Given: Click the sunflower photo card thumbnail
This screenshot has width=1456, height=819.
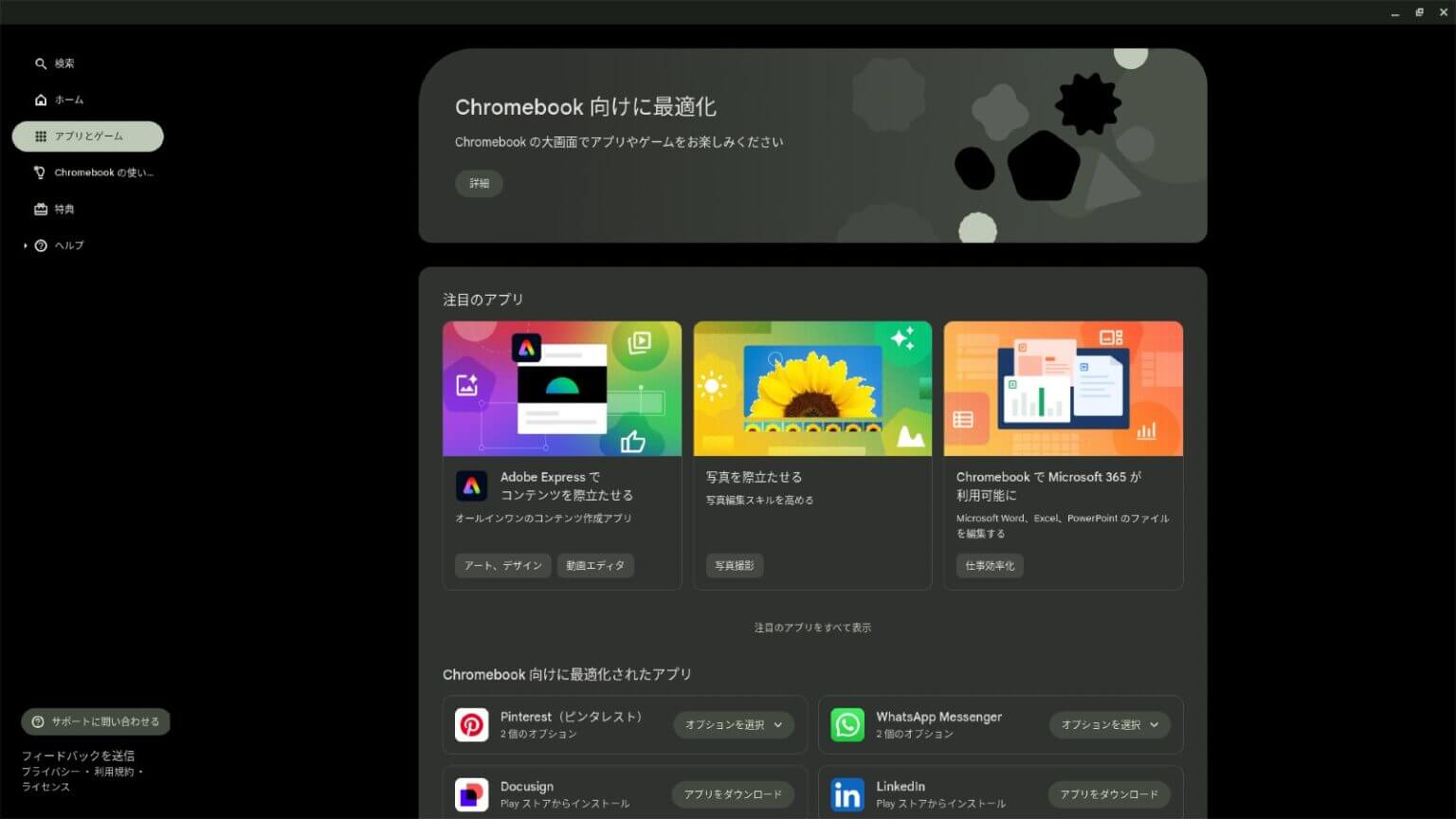Looking at the screenshot, I should (x=812, y=389).
